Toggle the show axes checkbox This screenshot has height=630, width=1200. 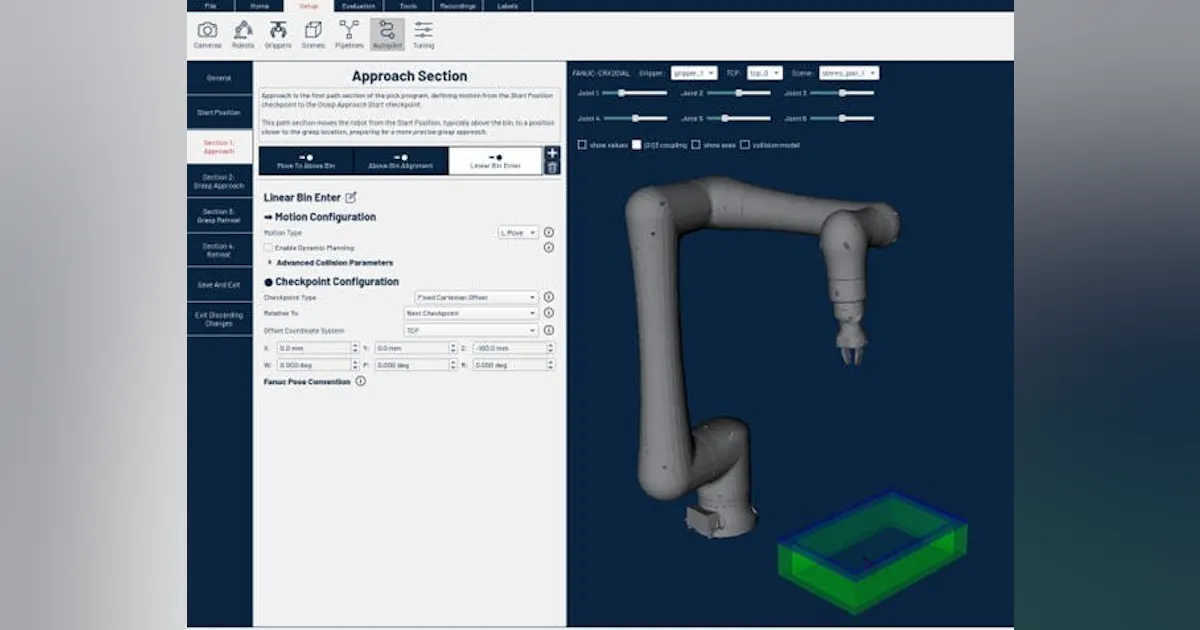pos(696,145)
